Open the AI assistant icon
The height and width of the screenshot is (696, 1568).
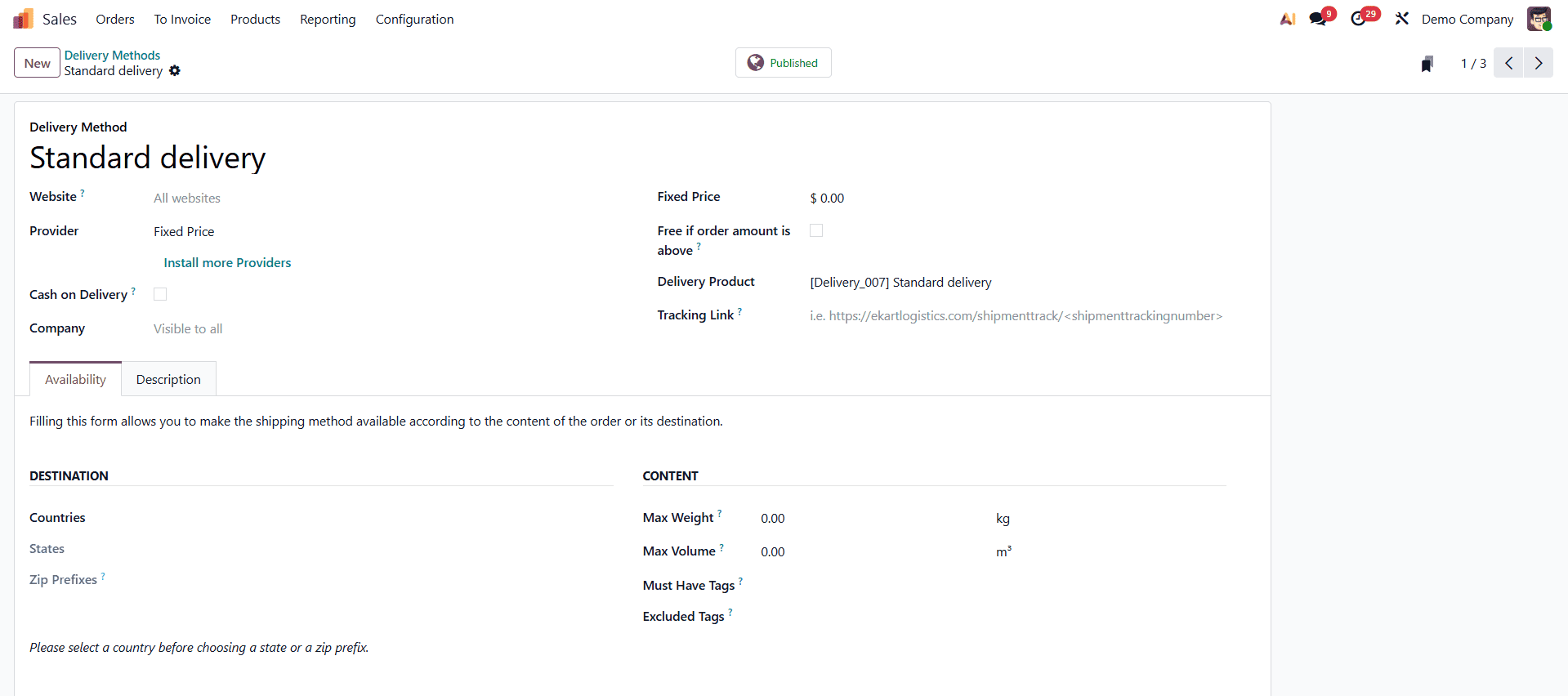pyautogui.click(x=1288, y=19)
